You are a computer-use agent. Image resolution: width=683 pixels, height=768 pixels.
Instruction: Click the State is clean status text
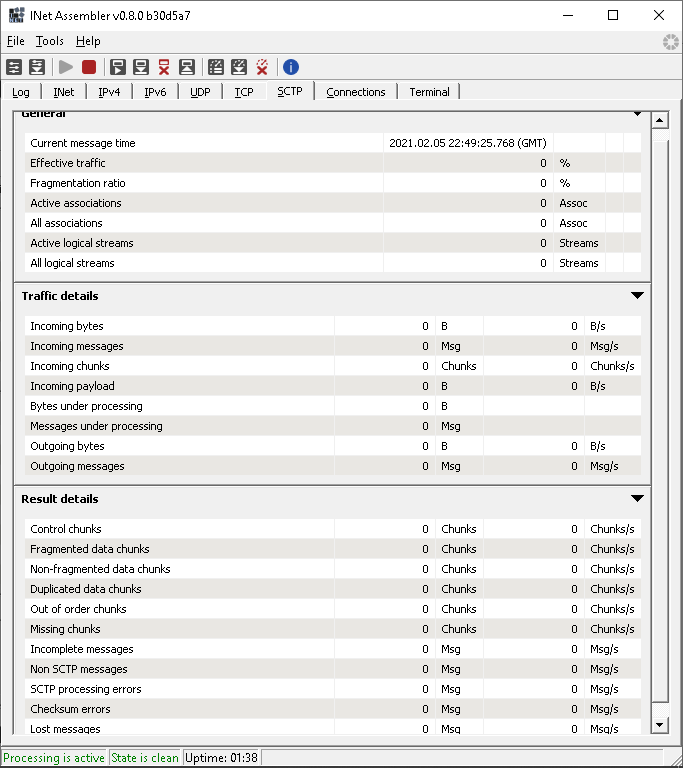point(145,758)
